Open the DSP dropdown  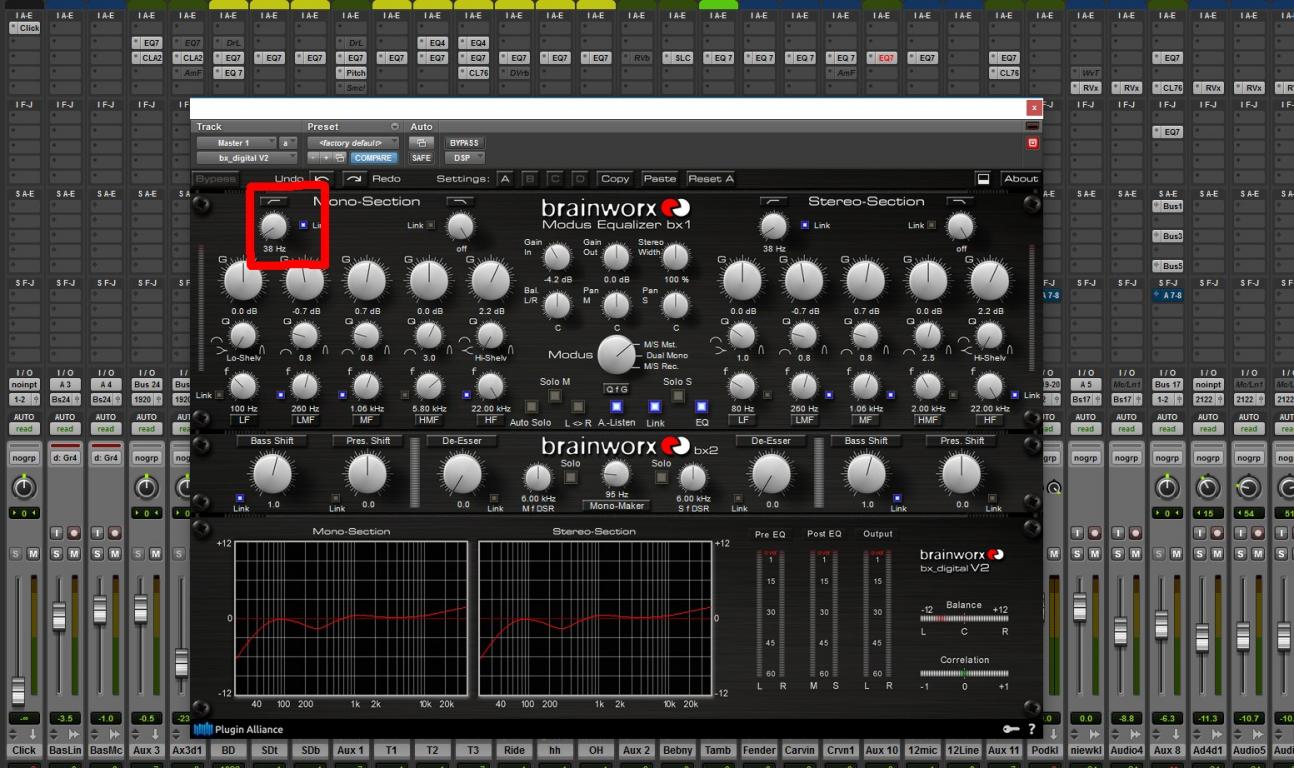[464, 158]
